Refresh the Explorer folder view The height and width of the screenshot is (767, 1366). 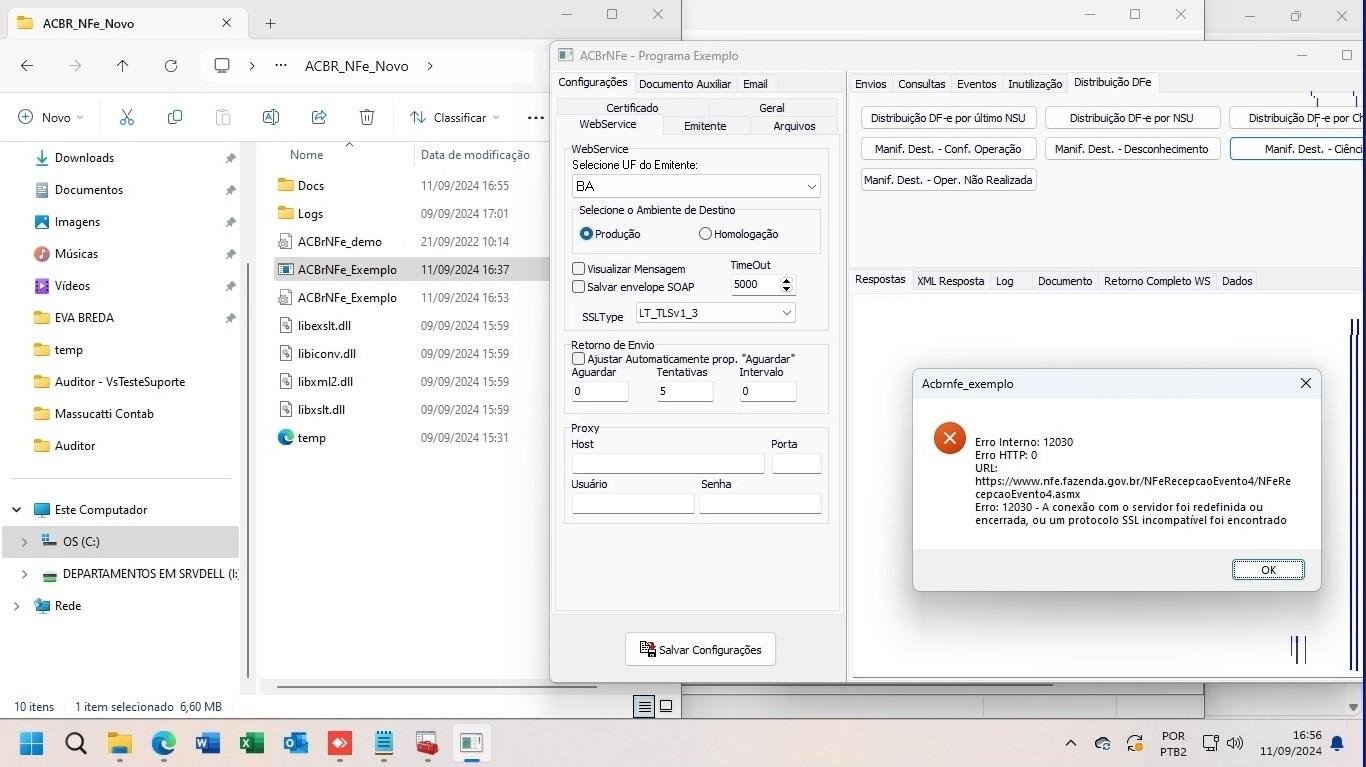[x=170, y=66]
